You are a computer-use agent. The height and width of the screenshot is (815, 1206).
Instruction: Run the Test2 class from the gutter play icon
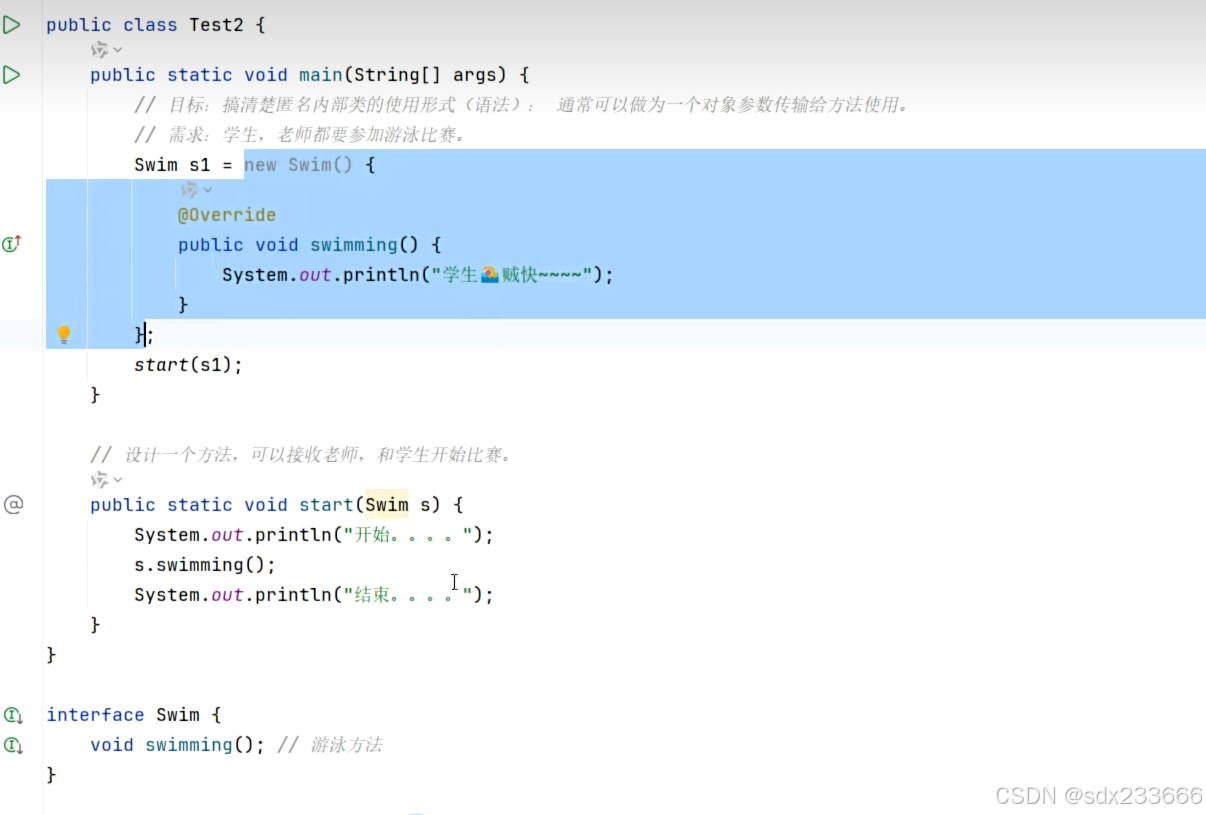tap(12, 24)
